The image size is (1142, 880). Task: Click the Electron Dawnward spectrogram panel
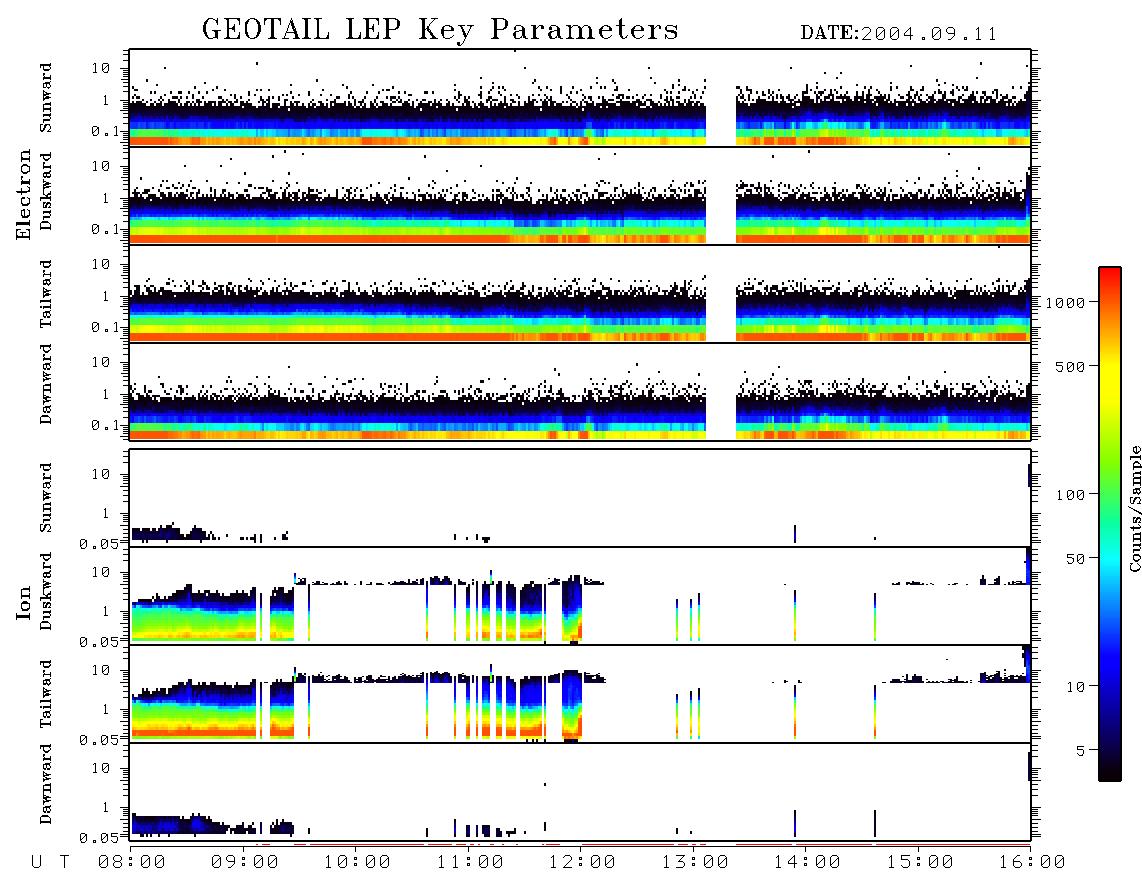pos(580,391)
